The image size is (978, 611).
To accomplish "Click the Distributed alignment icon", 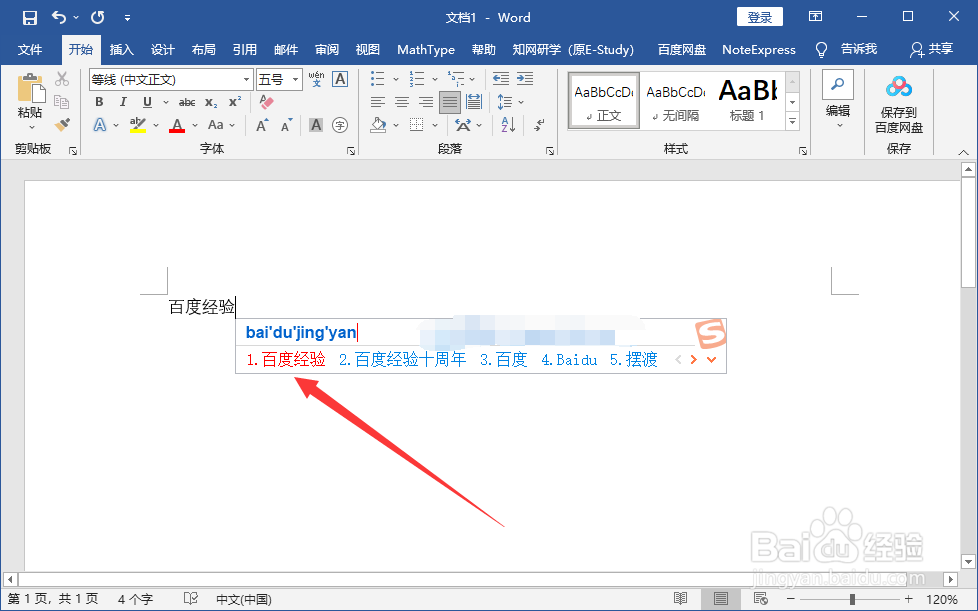I will tap(473, 102).
